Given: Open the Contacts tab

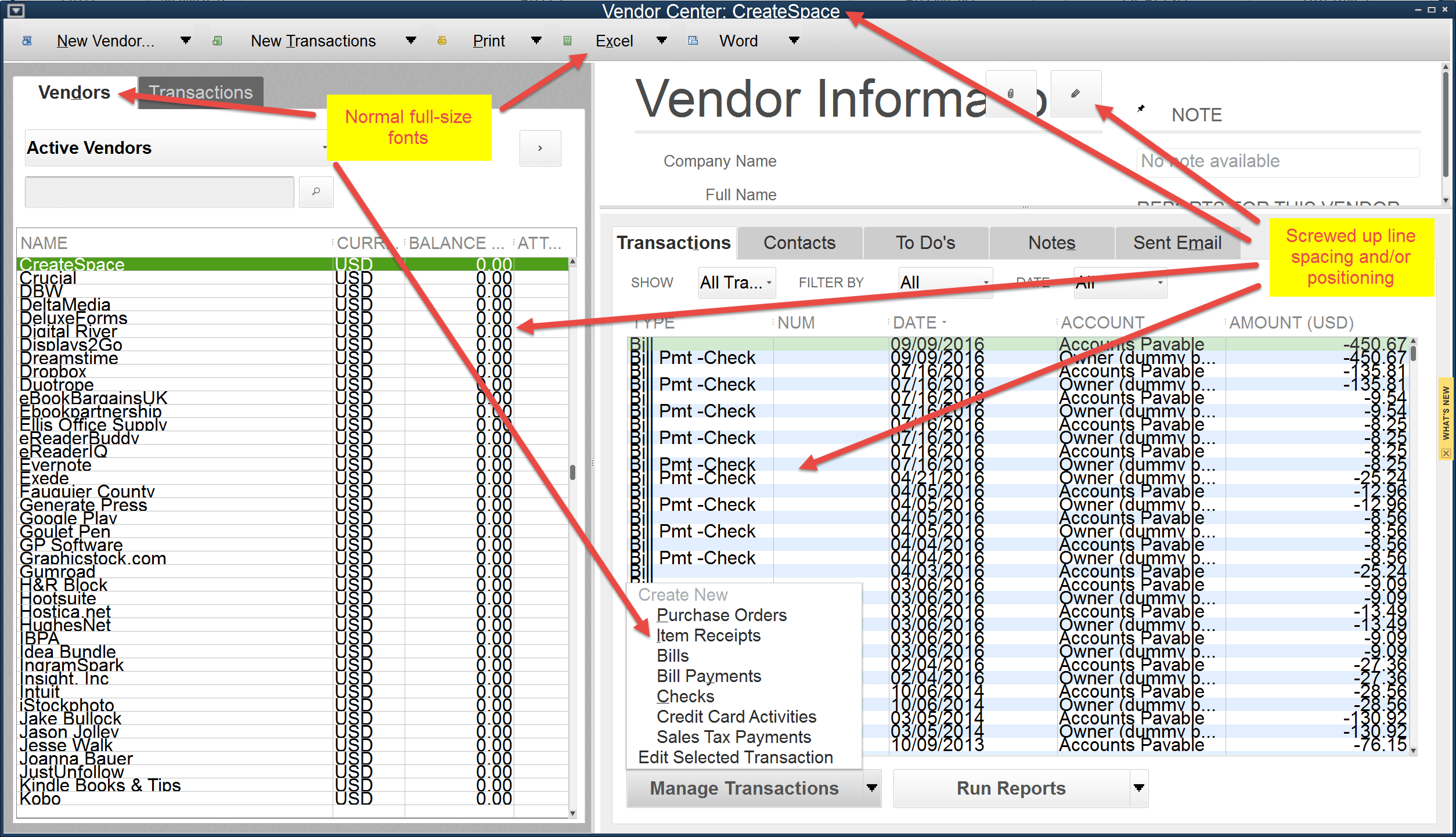Looking at the screenshot, I should tap(799, 243).
